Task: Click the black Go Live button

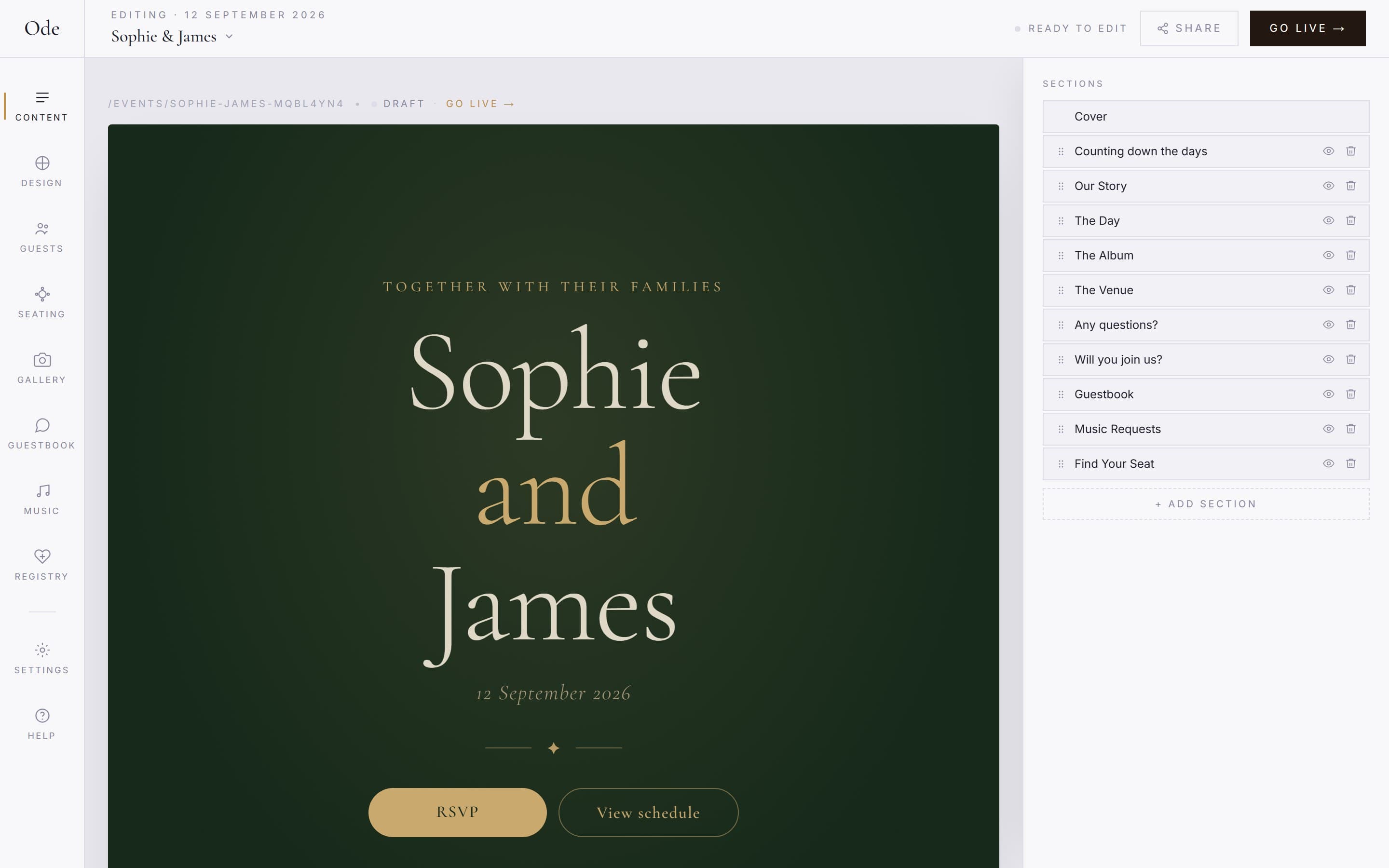Action: 1307,28
